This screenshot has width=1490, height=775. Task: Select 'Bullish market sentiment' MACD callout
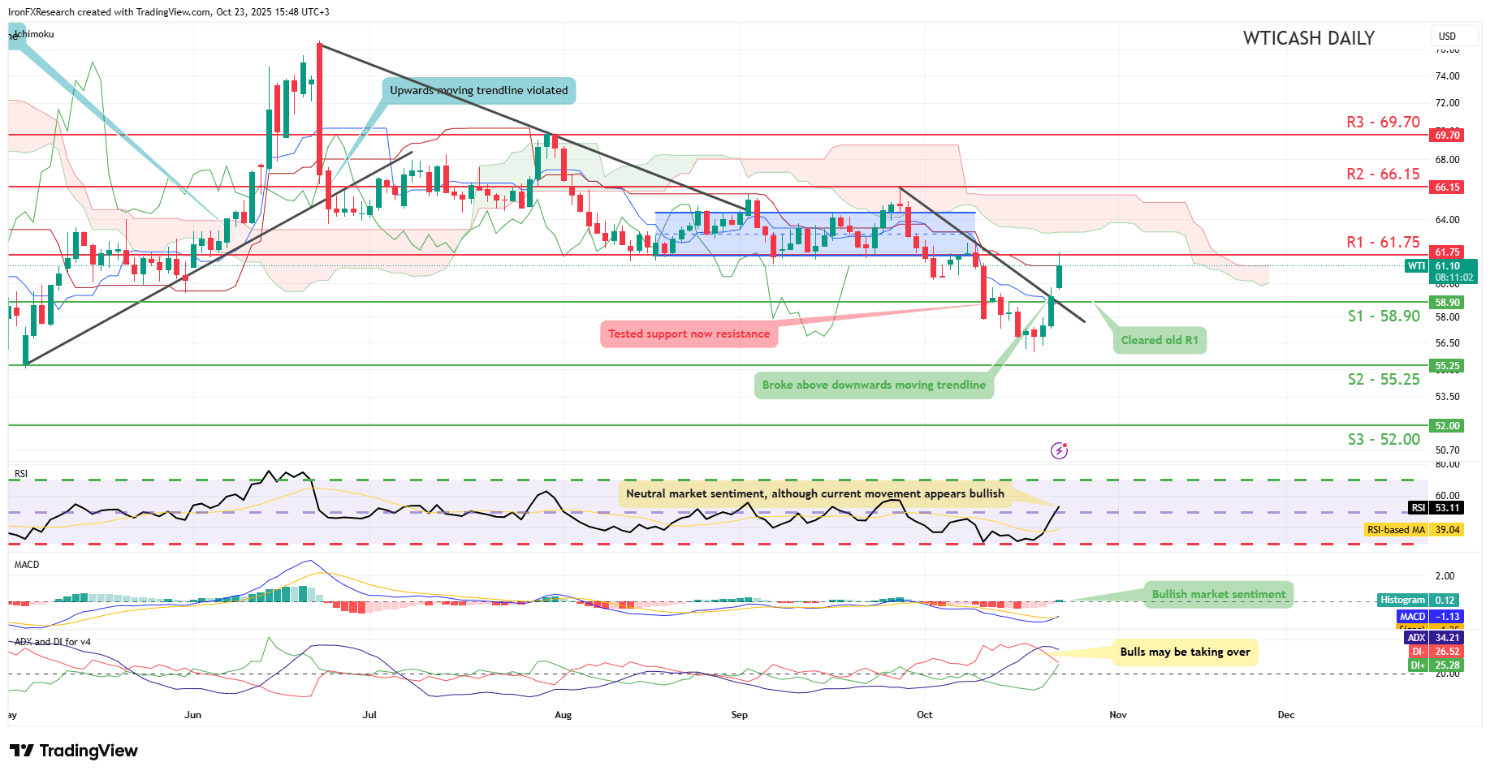pos(1218,594)
